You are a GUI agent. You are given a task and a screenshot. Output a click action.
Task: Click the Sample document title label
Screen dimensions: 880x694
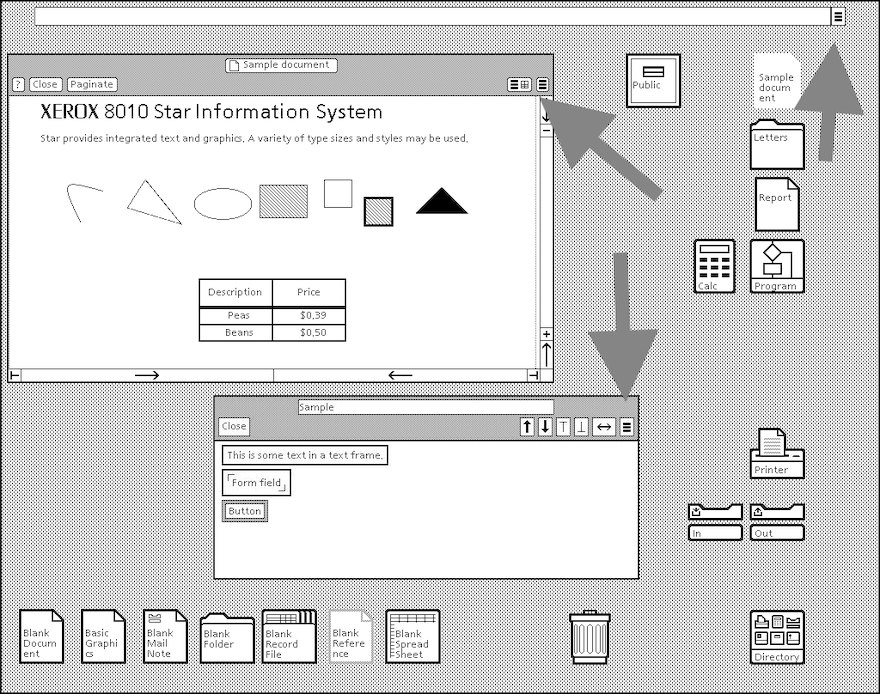coord(281,65)
